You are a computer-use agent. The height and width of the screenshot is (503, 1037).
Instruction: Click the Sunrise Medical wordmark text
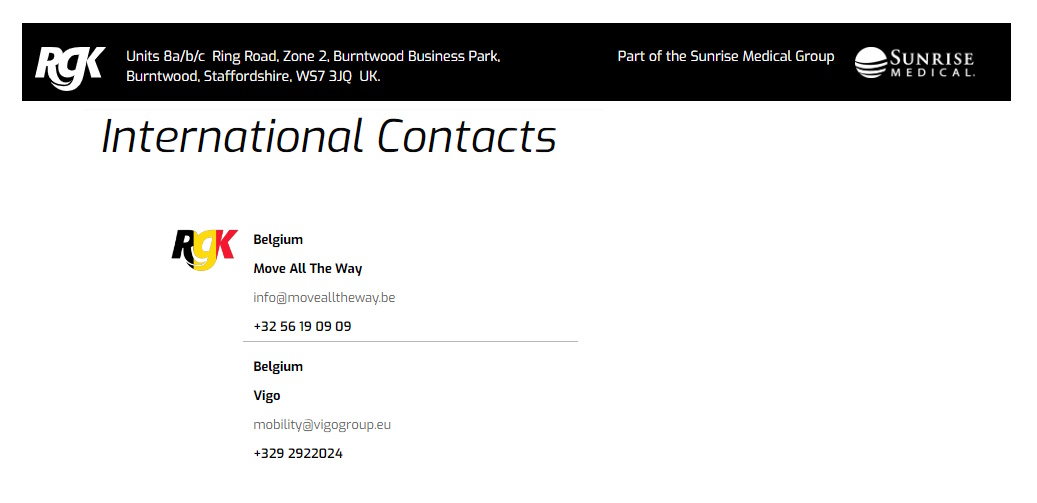tap(931, 57)
